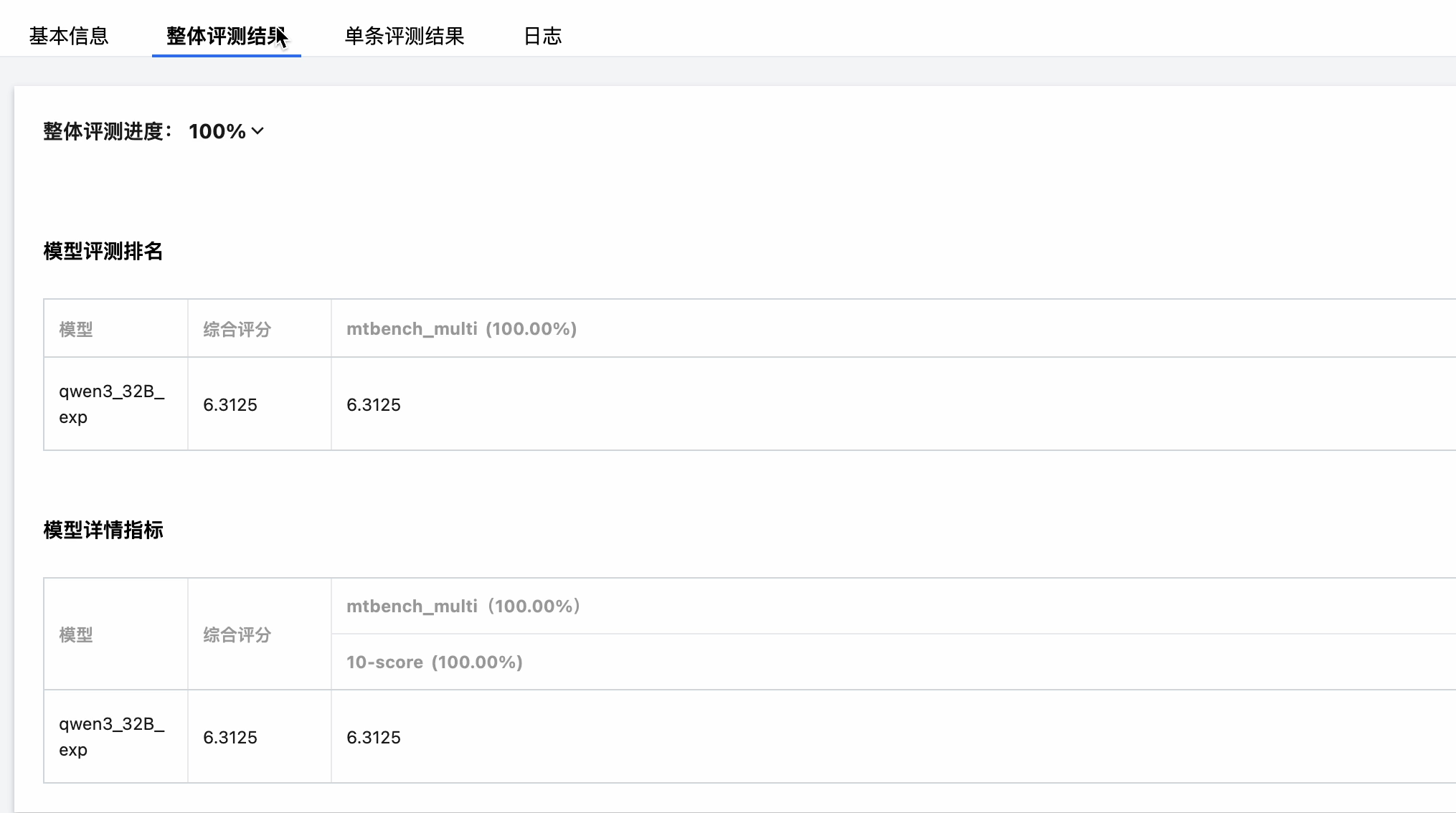Click 综合评分 header in the details table
The height and width of the screenshot is (813, 1456).
(237, 634)
